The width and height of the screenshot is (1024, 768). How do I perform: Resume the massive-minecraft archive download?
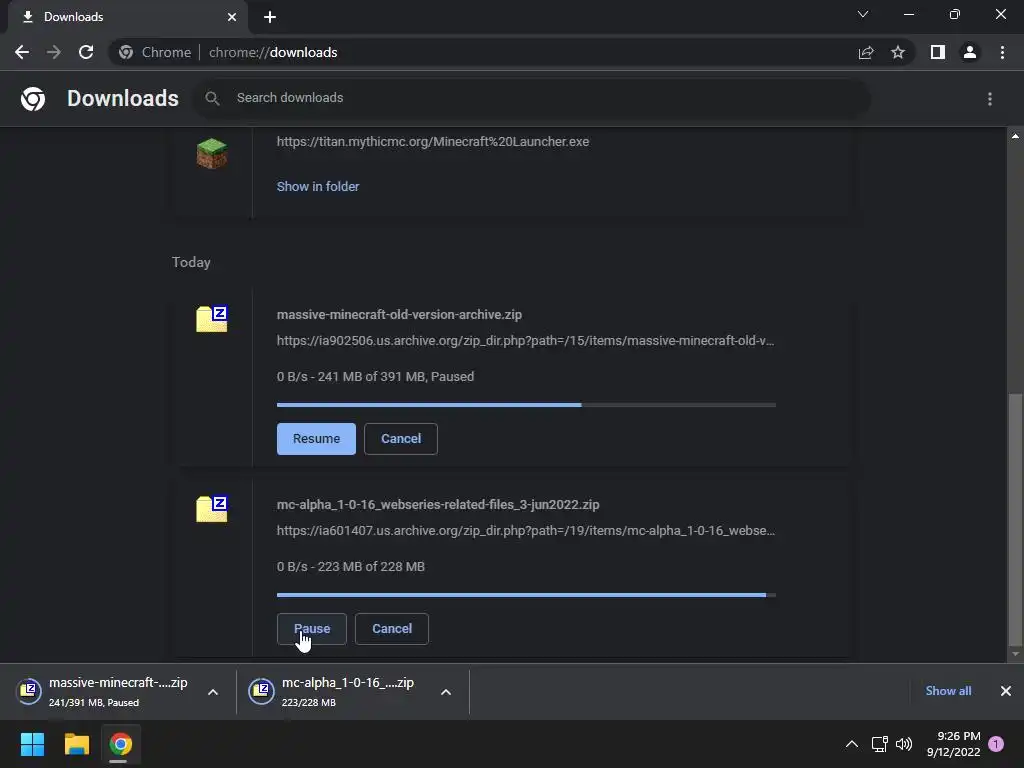(316, 439)
